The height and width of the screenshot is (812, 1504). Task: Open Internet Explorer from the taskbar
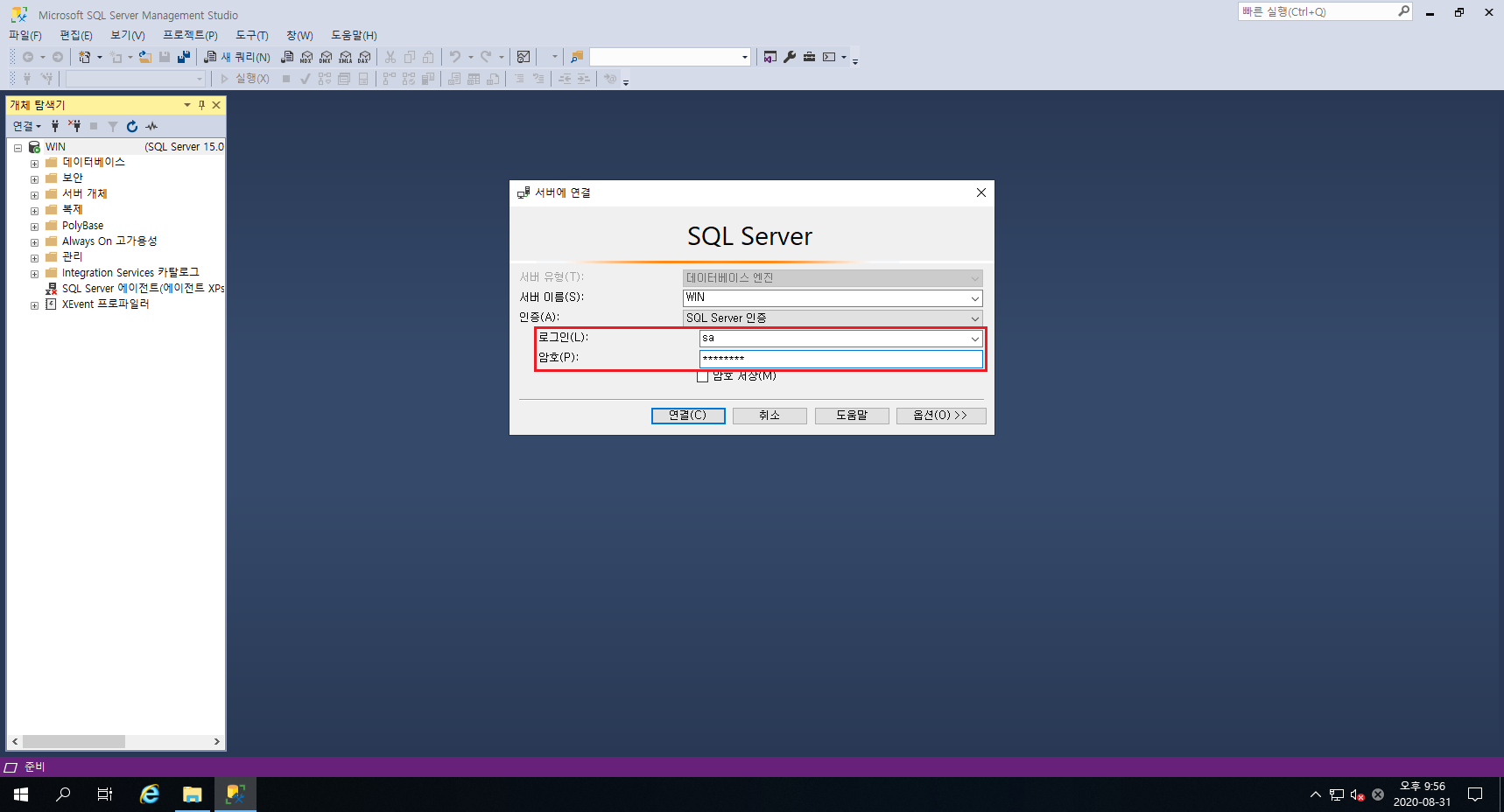point(150,794)
